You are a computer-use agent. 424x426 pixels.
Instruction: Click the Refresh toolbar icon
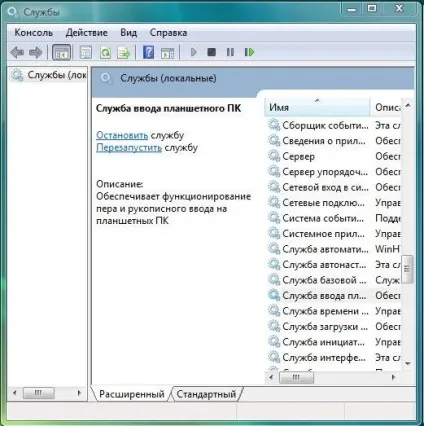point(105,52)
